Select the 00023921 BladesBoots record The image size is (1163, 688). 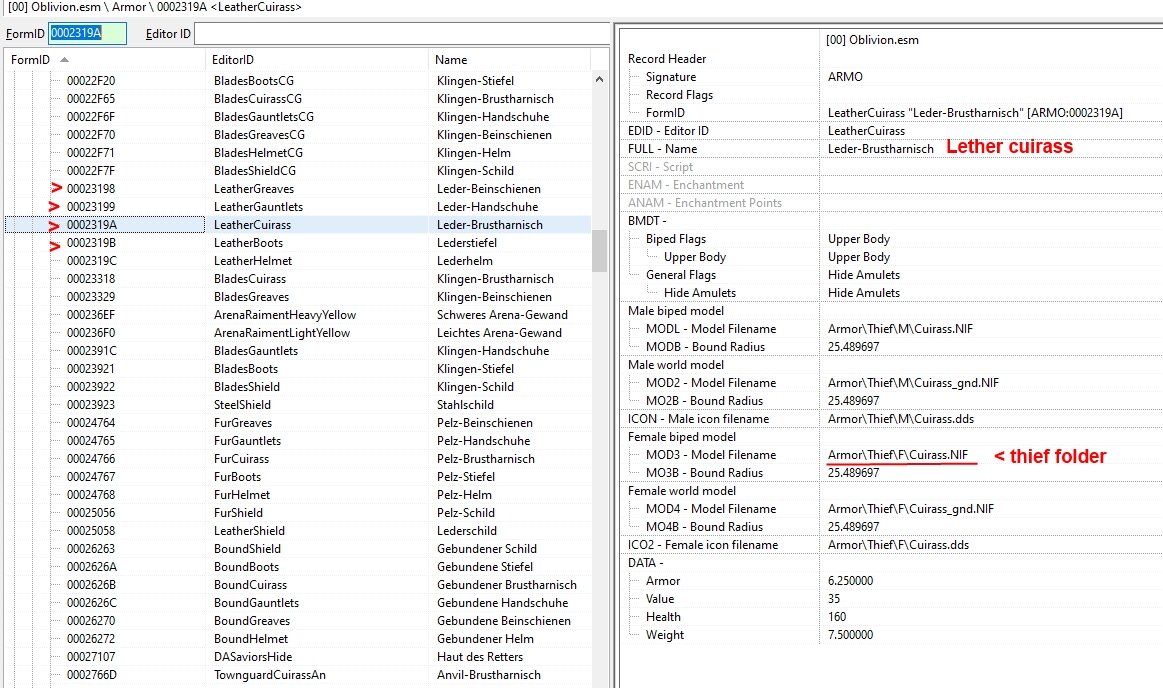[298, 368]
